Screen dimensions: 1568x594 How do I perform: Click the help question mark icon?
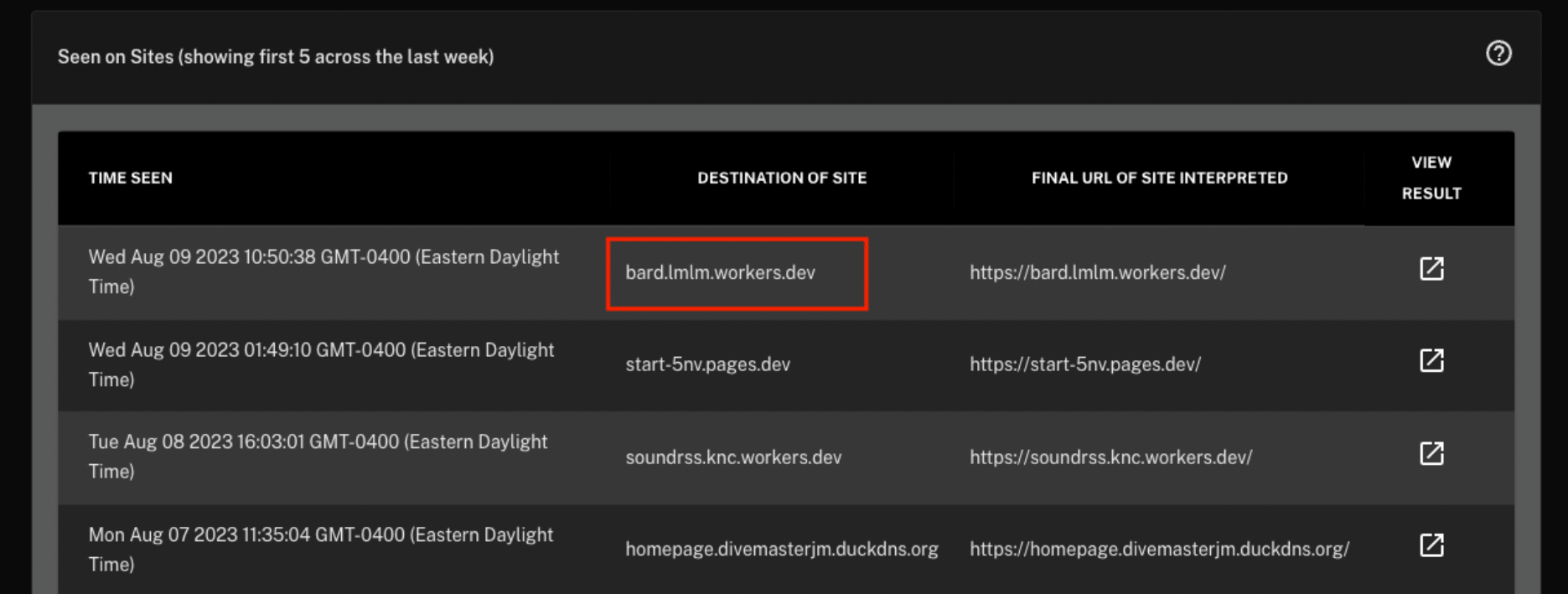(1498, 54)
